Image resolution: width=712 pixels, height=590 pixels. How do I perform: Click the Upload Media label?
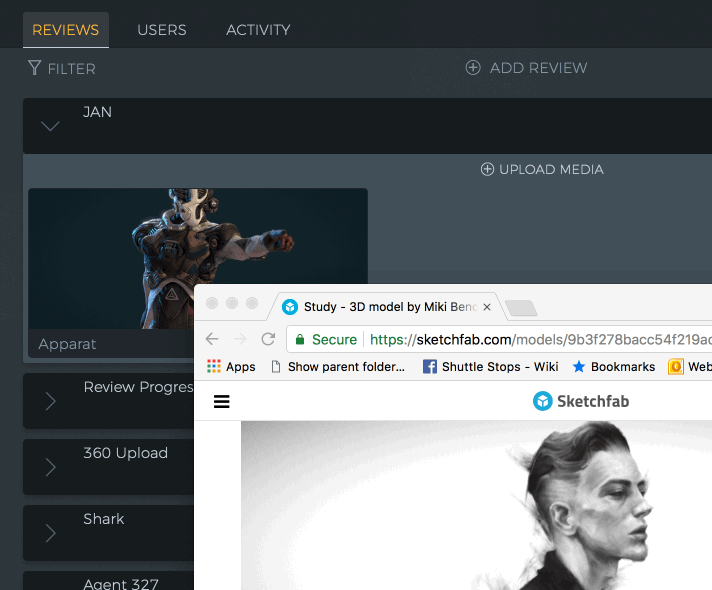point(551,169)
